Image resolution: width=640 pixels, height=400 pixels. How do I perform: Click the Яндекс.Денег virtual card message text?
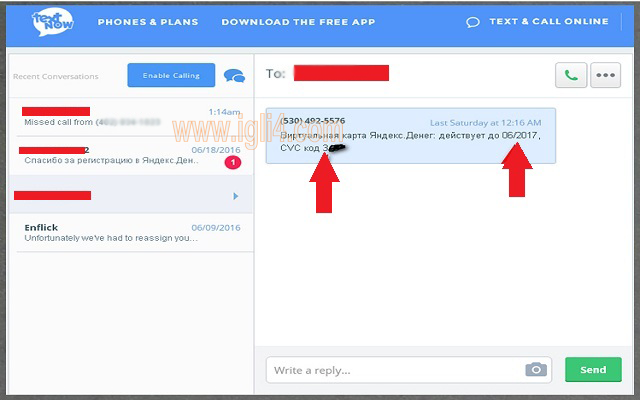410,141
